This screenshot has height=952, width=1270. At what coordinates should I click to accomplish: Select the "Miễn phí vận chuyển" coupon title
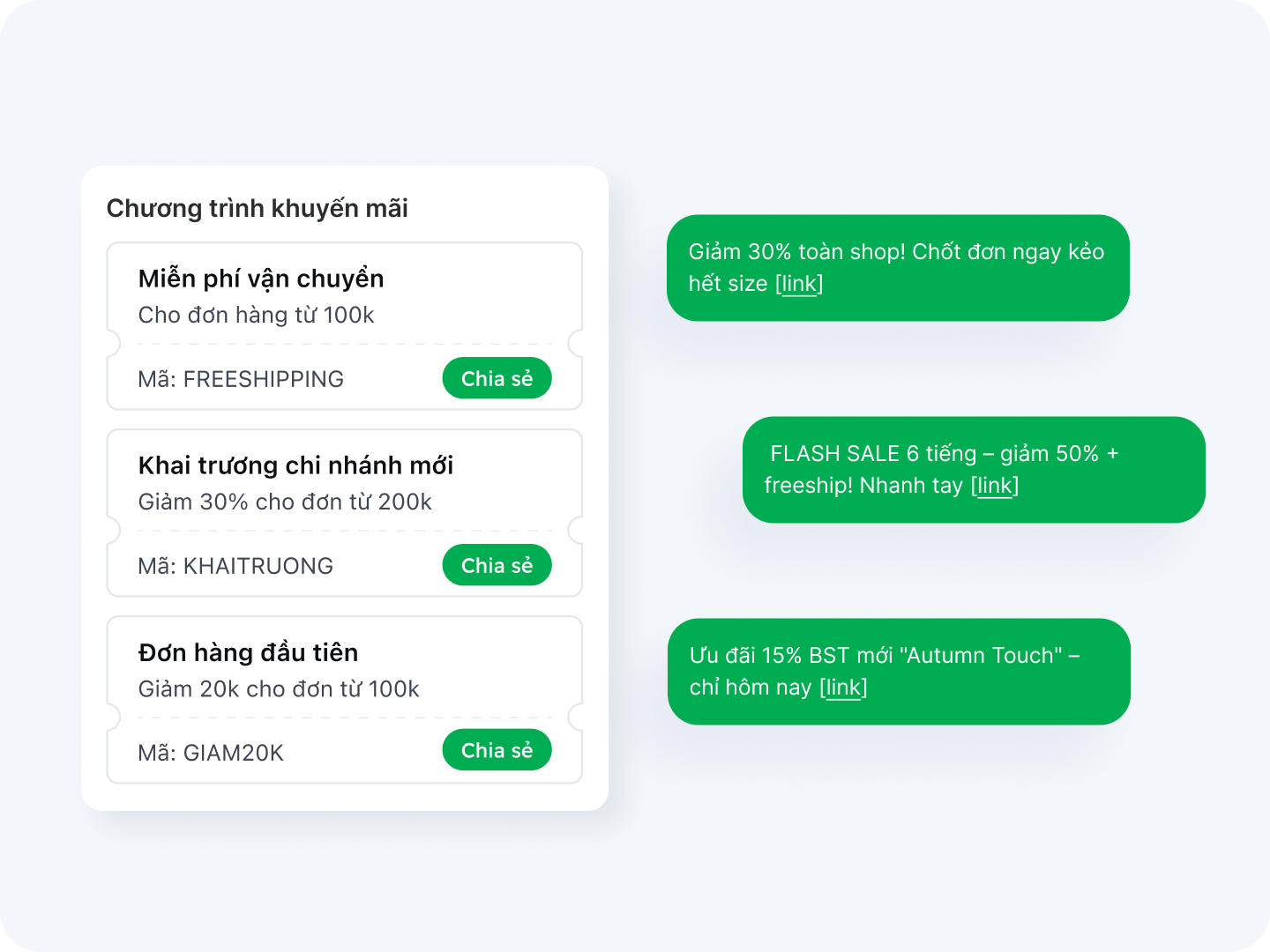(261, 279)
